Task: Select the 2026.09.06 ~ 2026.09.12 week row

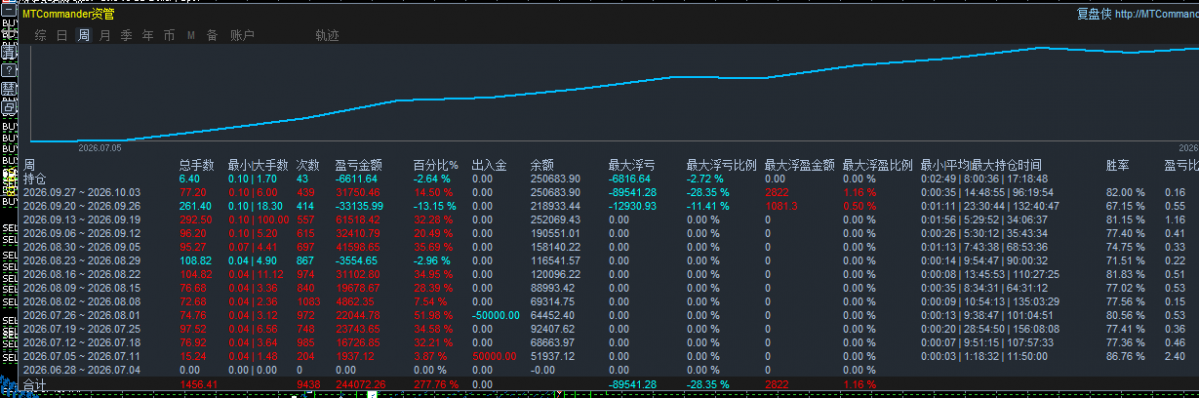Action: click(x=608, y=233)
